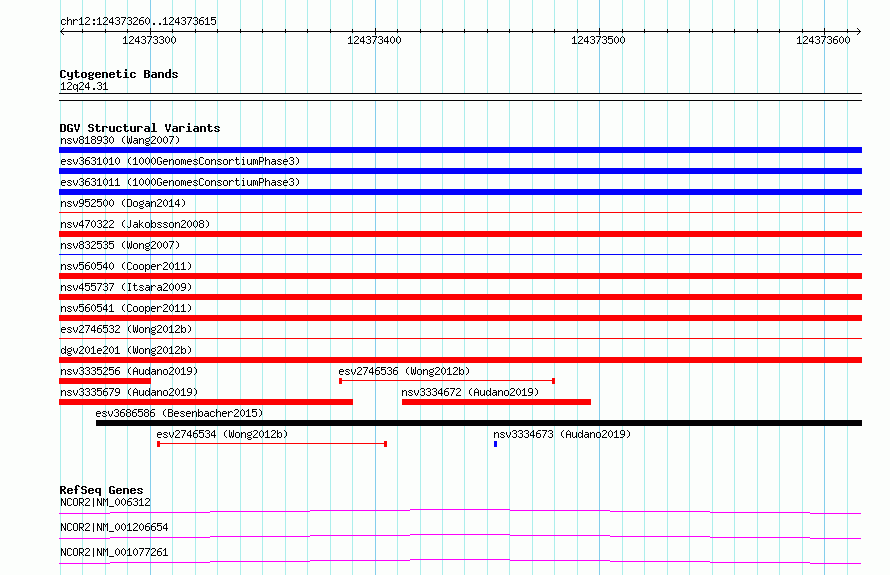
Task: Click the nsv3335679 (Audano2019) label
Action: (x=129, y=392)
